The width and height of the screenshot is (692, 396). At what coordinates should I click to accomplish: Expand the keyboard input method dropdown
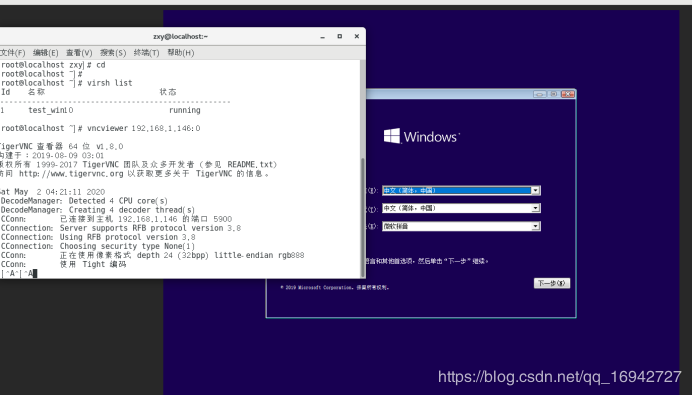[535, 226]
